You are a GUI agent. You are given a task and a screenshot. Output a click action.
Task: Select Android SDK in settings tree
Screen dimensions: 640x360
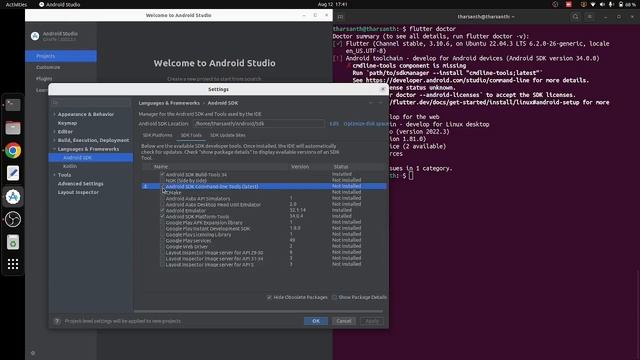click(91, 158)
